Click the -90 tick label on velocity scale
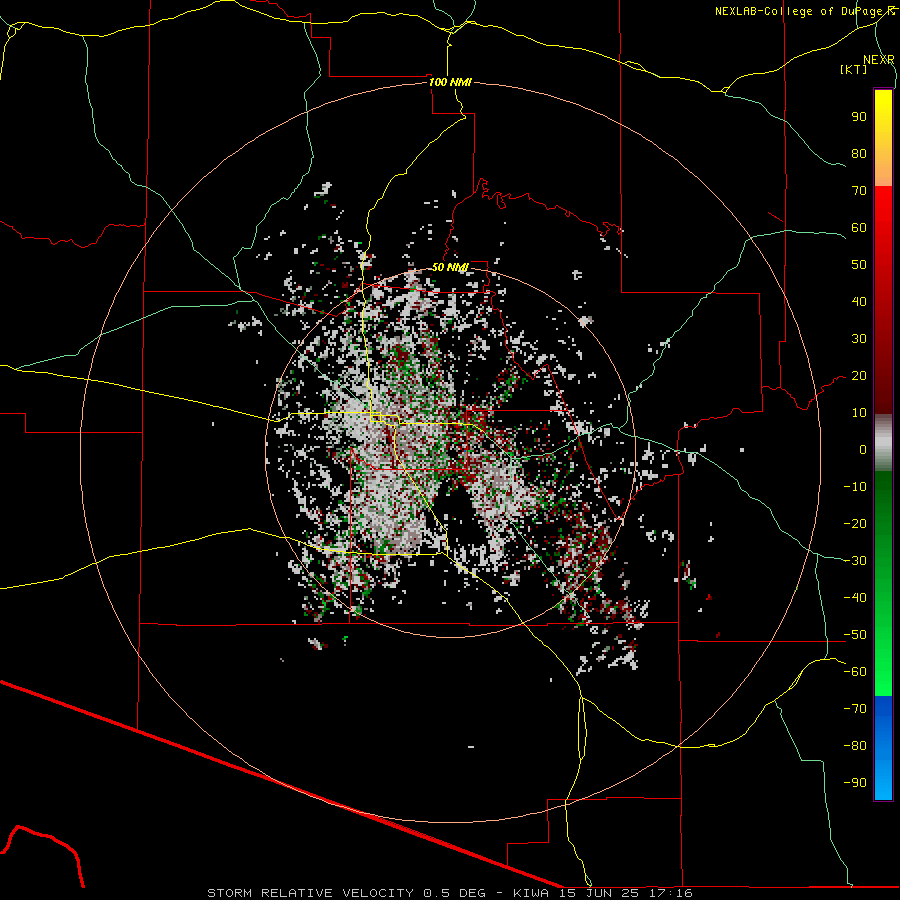900x900 pixels. [x=855, y=783]
